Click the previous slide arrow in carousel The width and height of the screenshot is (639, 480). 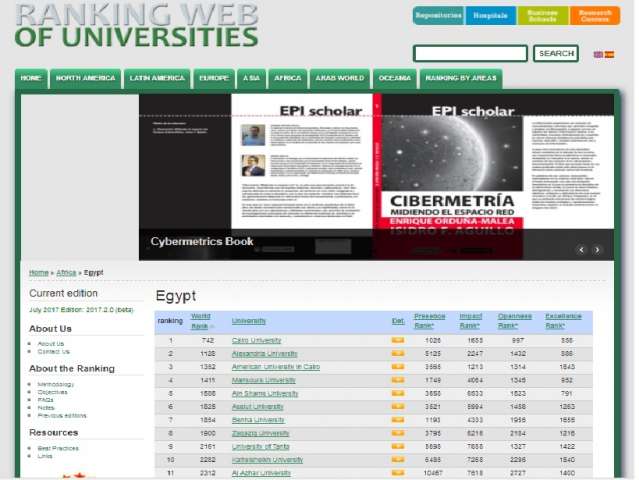point(582,250)
